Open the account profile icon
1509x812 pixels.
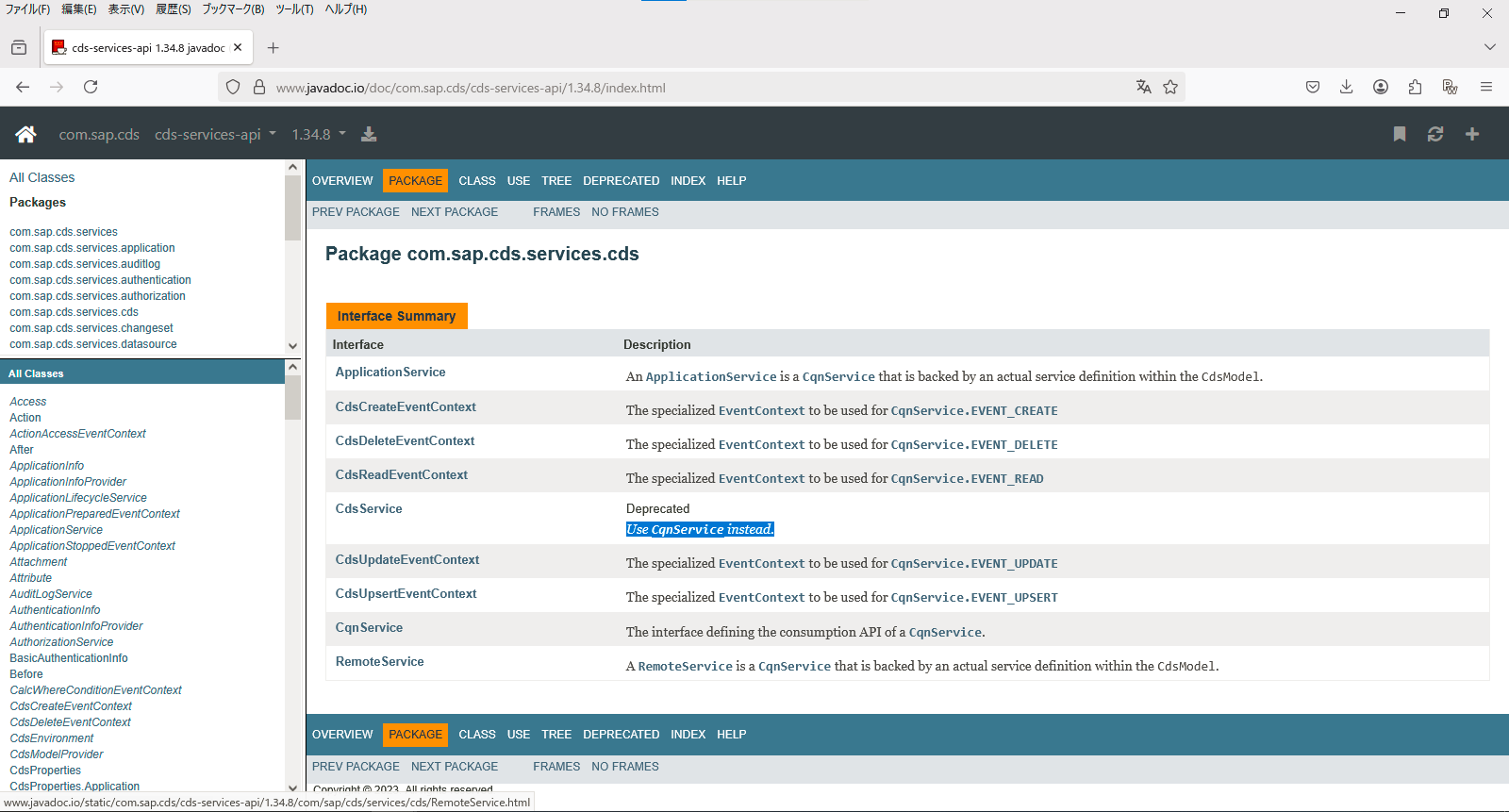(1381, 87)
